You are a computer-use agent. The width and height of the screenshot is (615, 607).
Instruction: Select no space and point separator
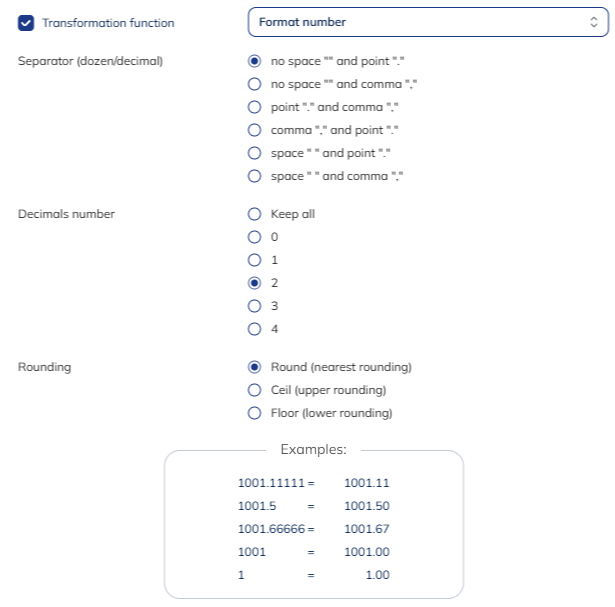point(255,61)
